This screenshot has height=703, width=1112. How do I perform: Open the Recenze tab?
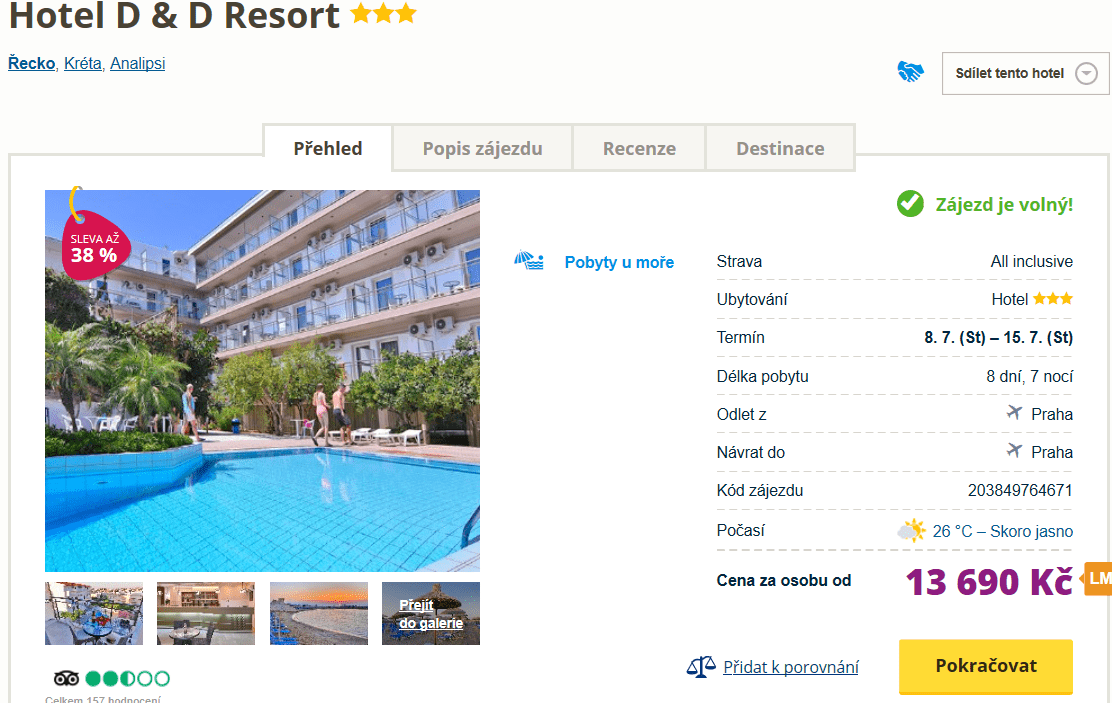click(639, 148)
